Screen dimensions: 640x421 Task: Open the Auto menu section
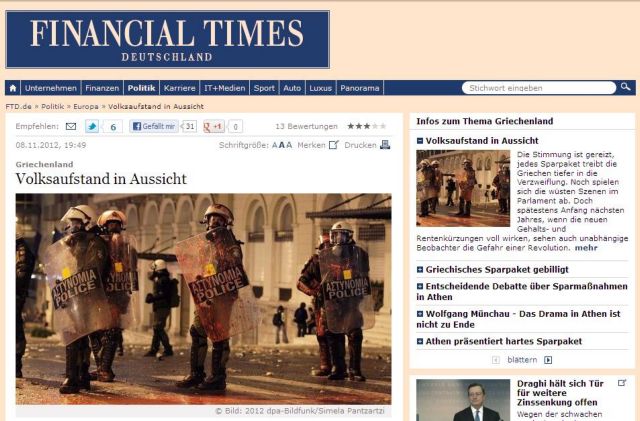tap(292, 88)
